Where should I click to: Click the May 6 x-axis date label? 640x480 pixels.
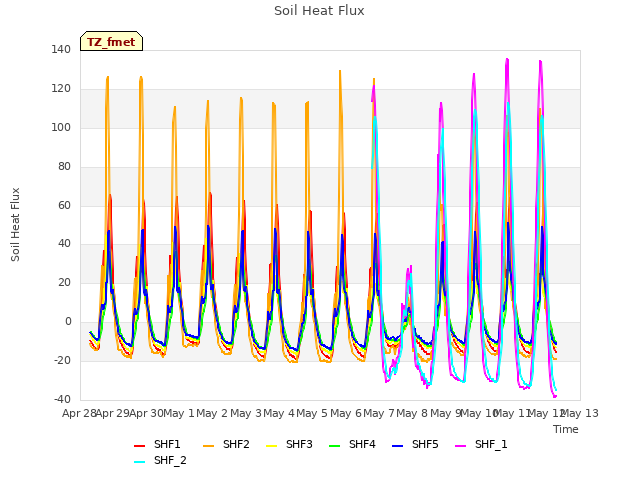tap(346, 413)
